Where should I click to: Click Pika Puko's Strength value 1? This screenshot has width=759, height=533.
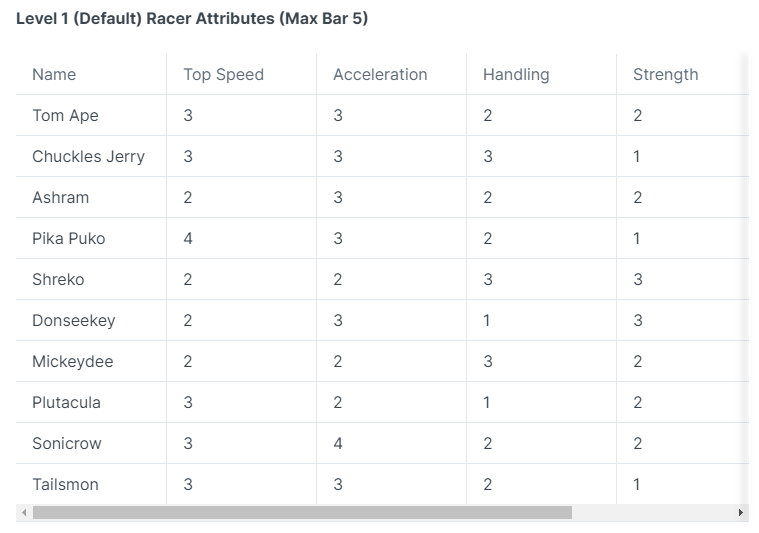pyautogui.click(x=637, y=239)
